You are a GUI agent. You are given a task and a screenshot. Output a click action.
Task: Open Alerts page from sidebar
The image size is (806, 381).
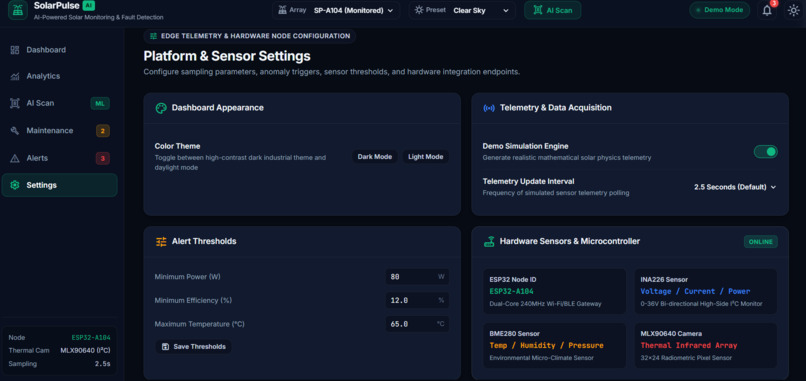click(60, 158)
